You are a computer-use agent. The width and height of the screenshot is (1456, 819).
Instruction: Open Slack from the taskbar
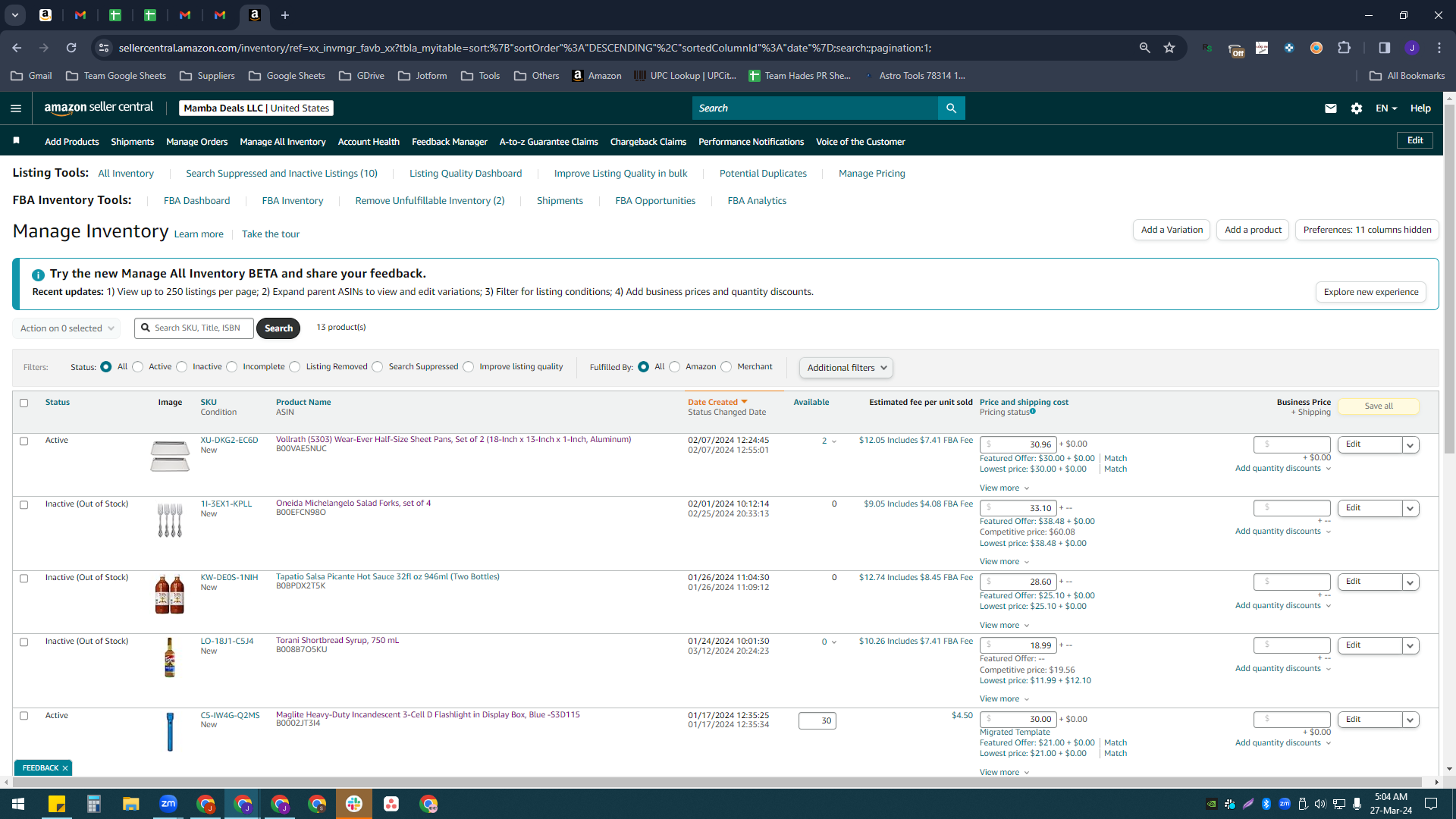pyautogui.click(x=354, y=804)
